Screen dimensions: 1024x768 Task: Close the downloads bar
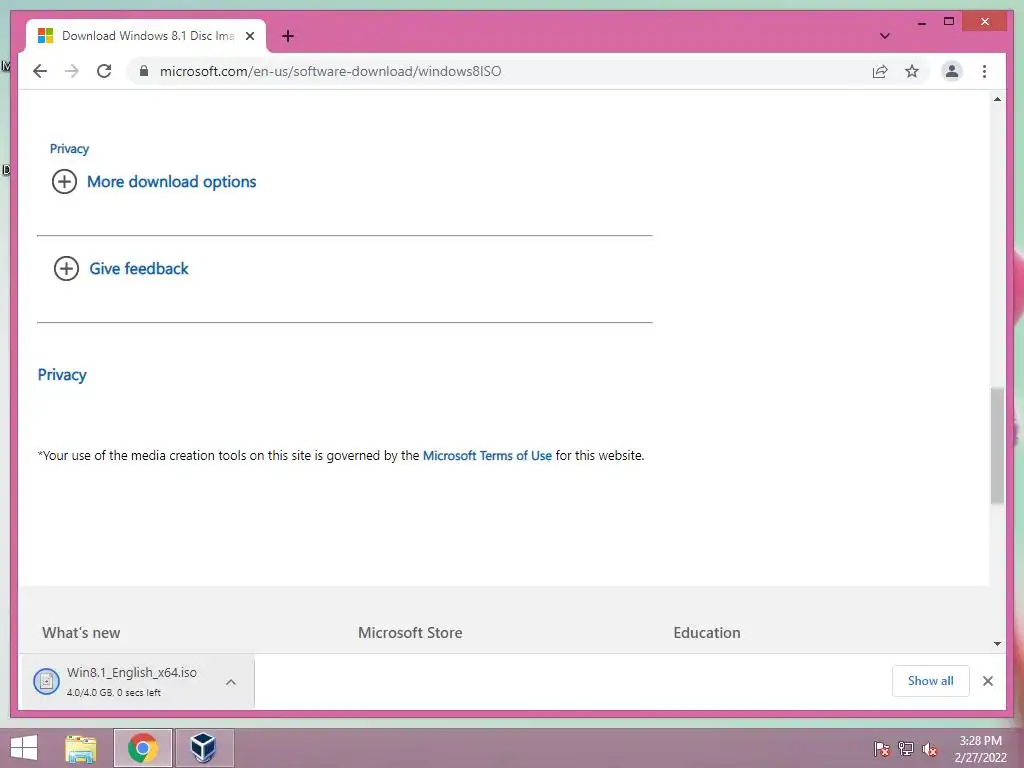pyautogui.click(x=987, y=681)
